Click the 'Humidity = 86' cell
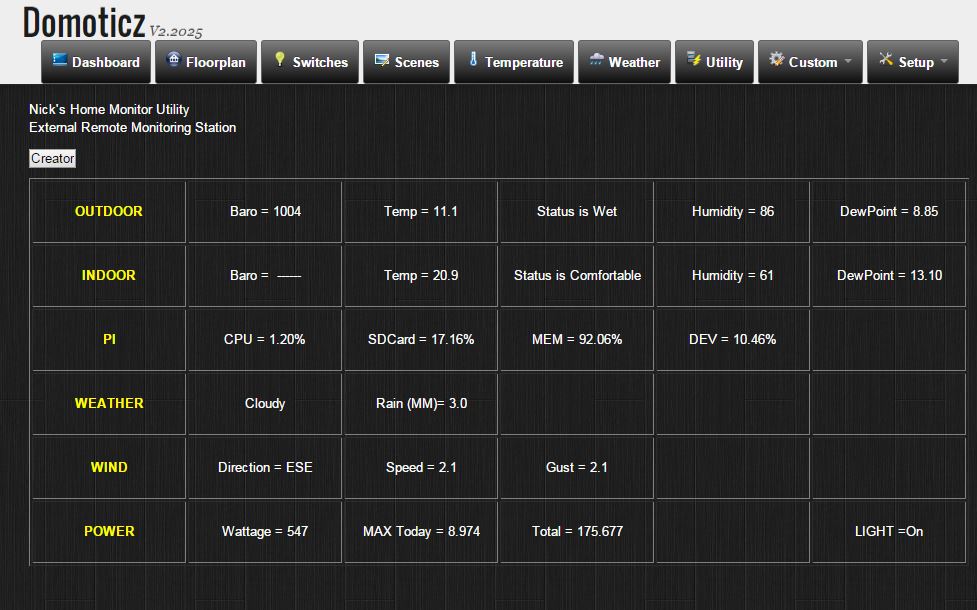The height and width of the screenshot is (610, 977). (x=733, y=211)
